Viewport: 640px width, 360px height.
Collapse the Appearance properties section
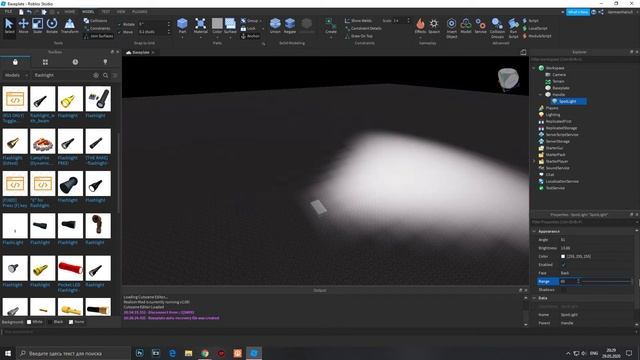tap(534, 231)
